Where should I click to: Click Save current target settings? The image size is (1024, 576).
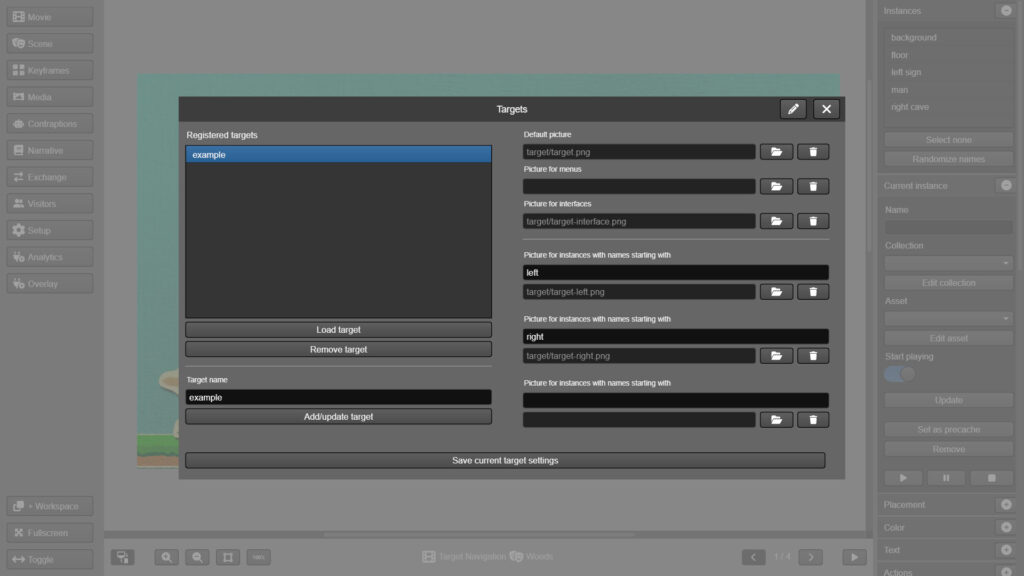[505, 461]
